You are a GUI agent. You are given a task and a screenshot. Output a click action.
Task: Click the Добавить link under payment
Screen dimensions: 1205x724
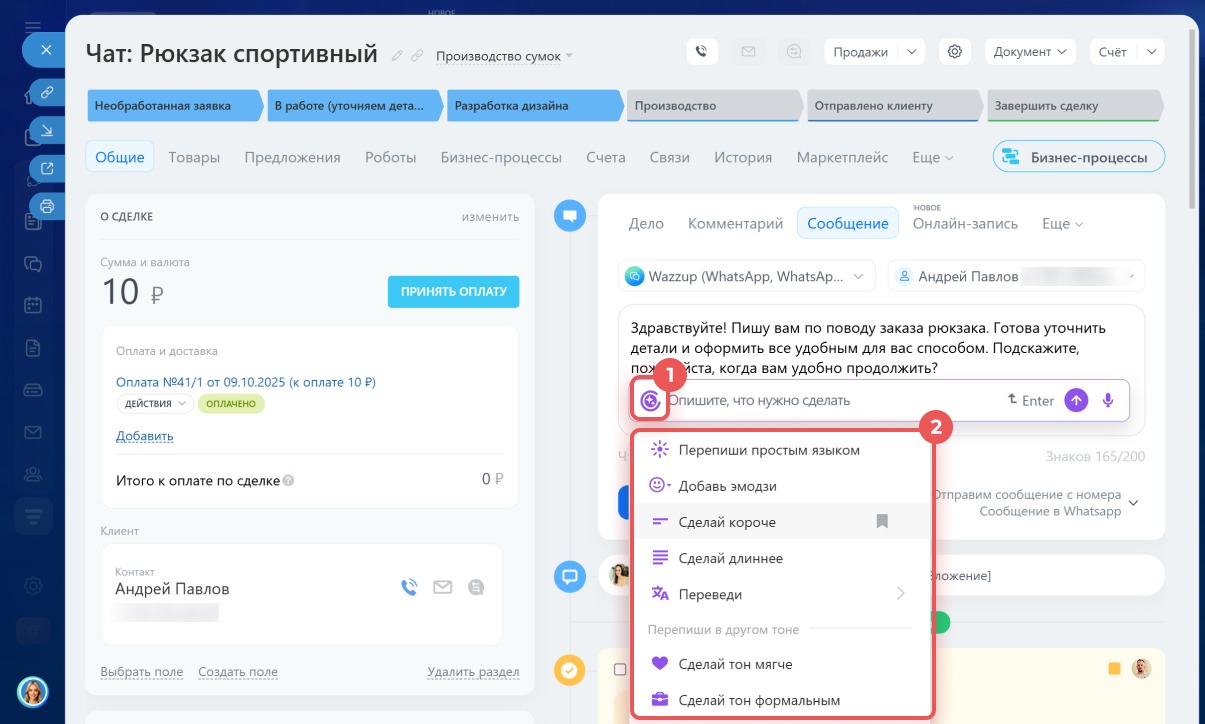coord(145,436)
